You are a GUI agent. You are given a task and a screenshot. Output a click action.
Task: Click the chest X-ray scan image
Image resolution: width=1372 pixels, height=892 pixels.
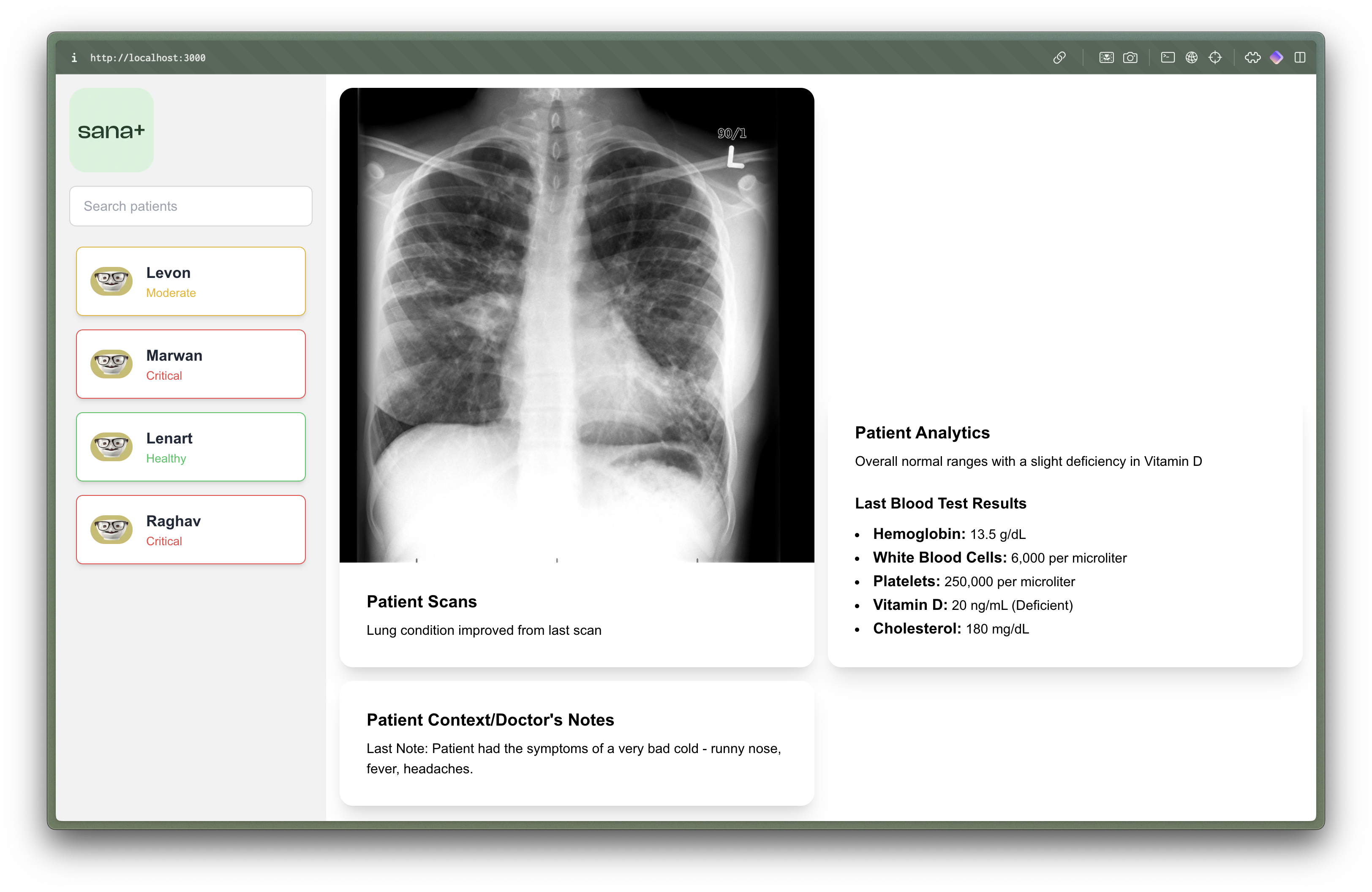(577, 325)
